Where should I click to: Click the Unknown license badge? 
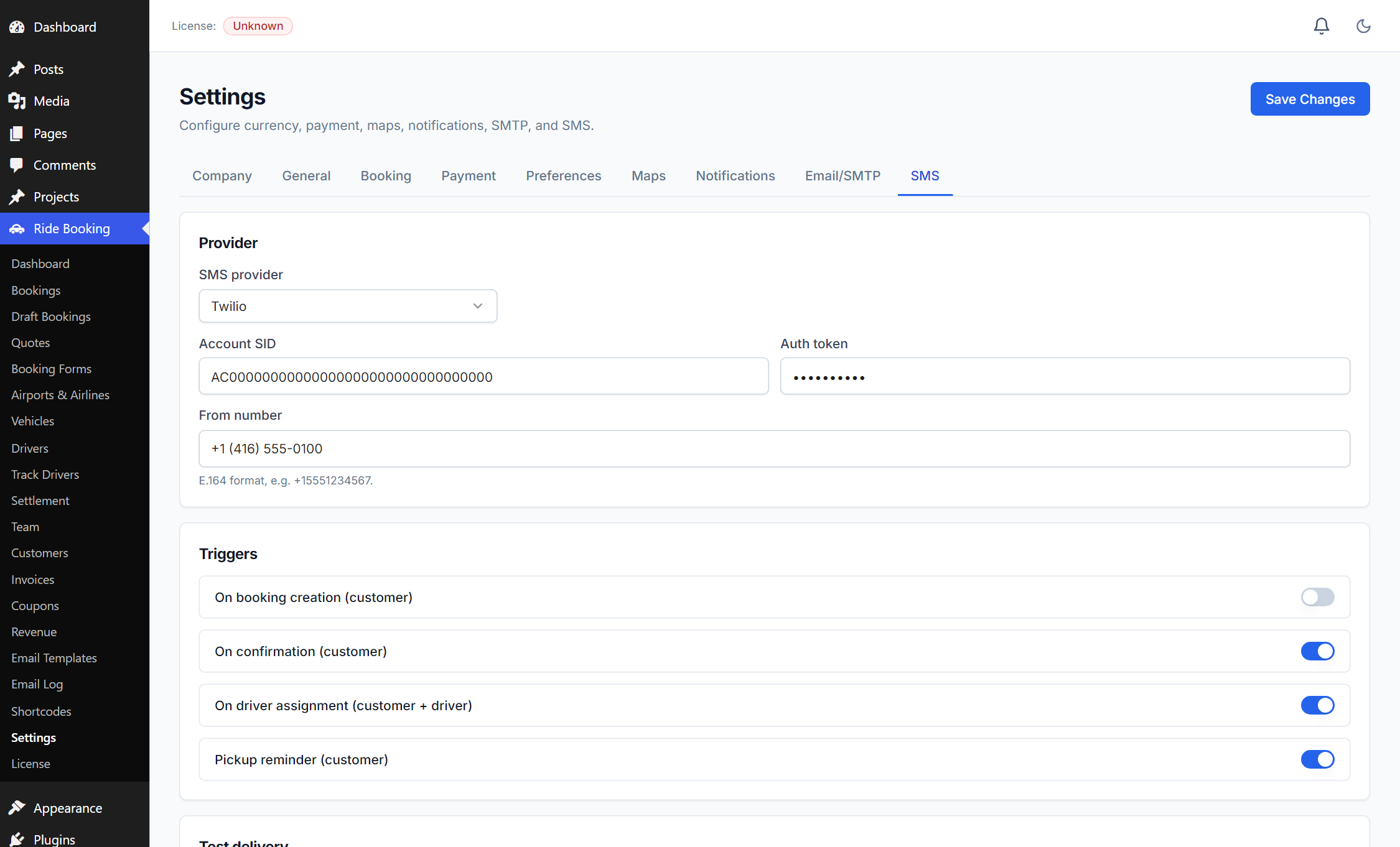258,26
